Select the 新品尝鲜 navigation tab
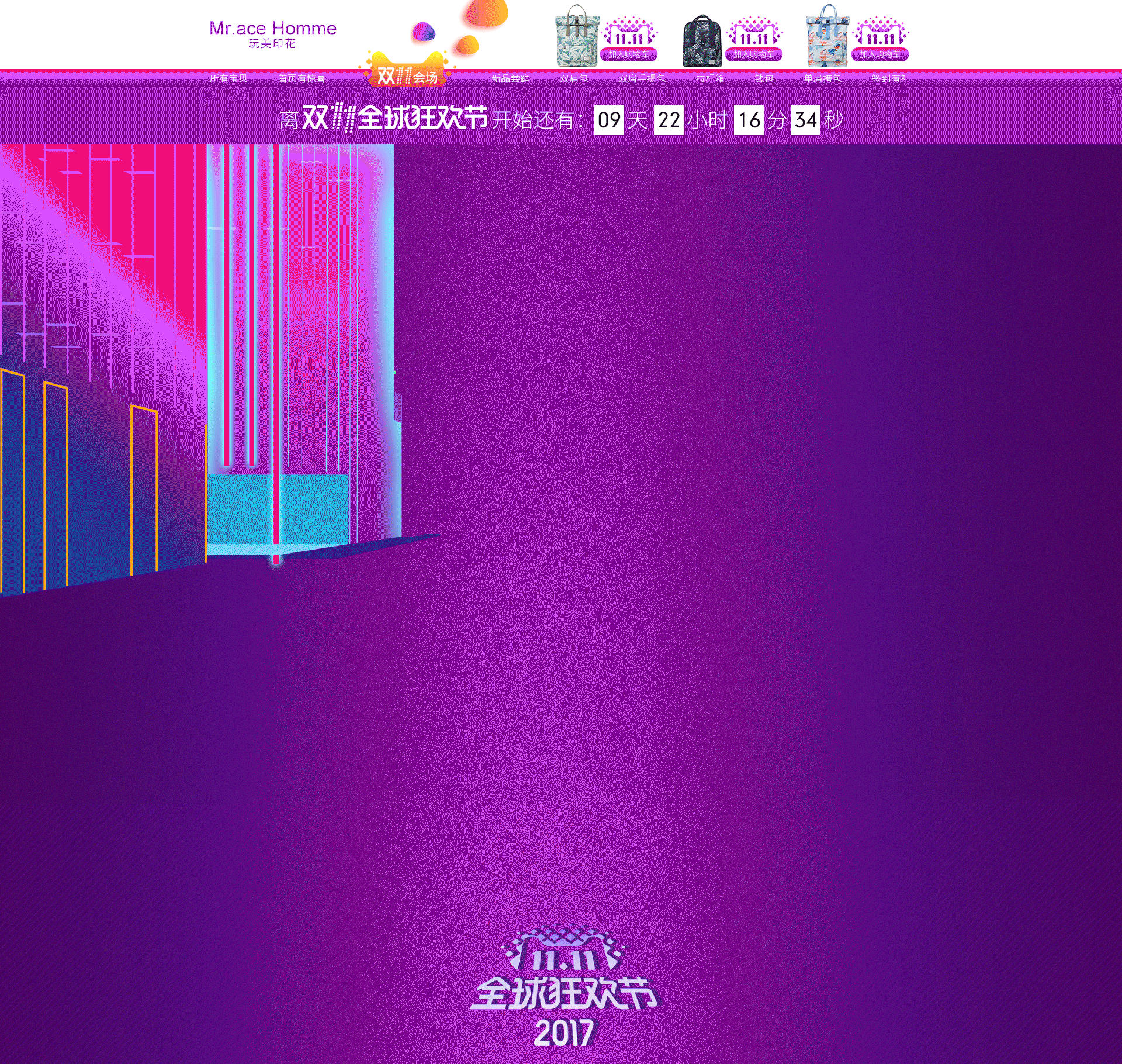The image size is (1122, 1064). 510,78
